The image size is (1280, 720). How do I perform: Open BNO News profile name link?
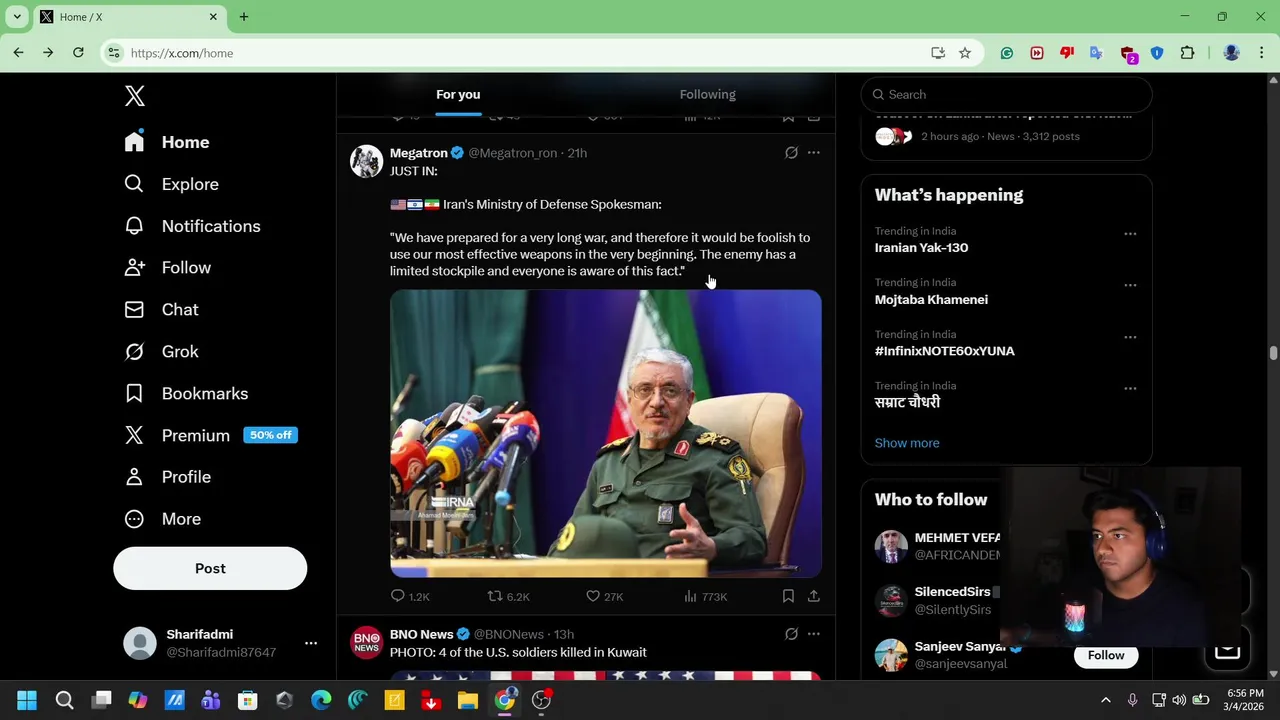(x=421, y=634)
